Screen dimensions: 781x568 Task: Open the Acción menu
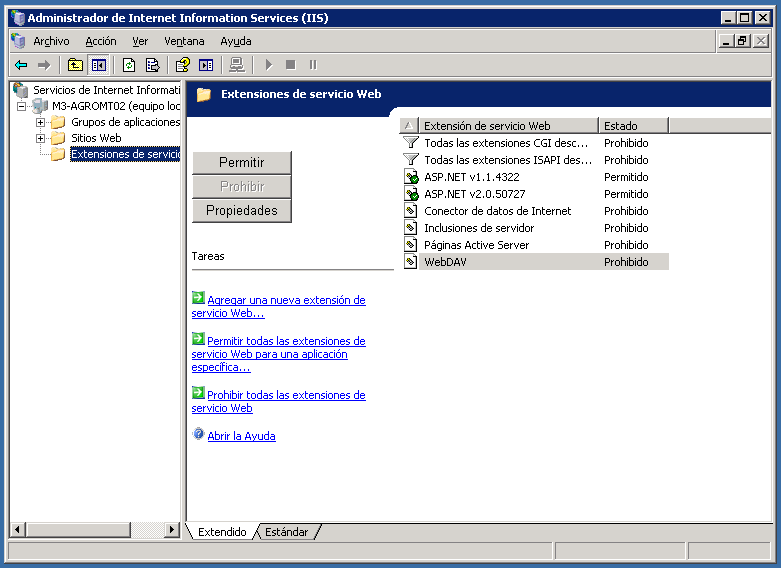101,41
